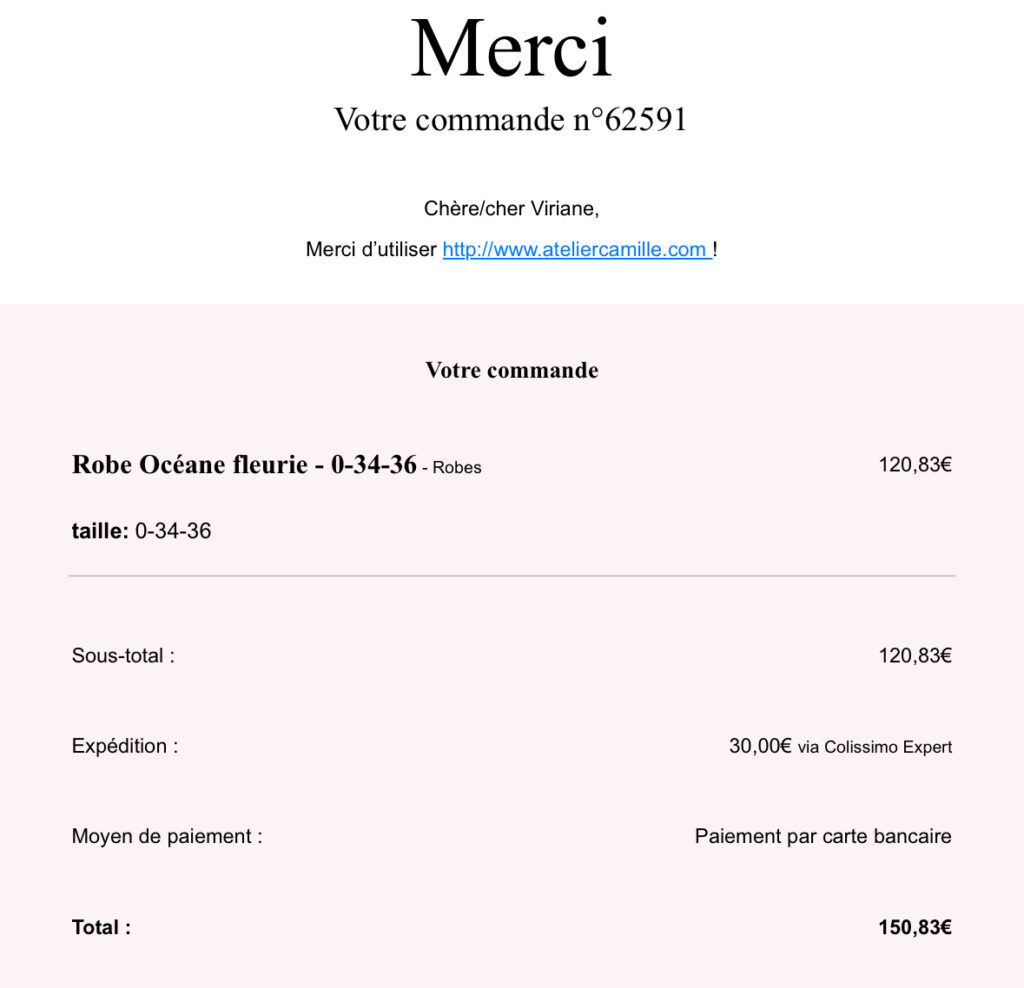1024x988 pixels.
Task: Click the Sous-total amount 120,83€
Action: (914, 656)
